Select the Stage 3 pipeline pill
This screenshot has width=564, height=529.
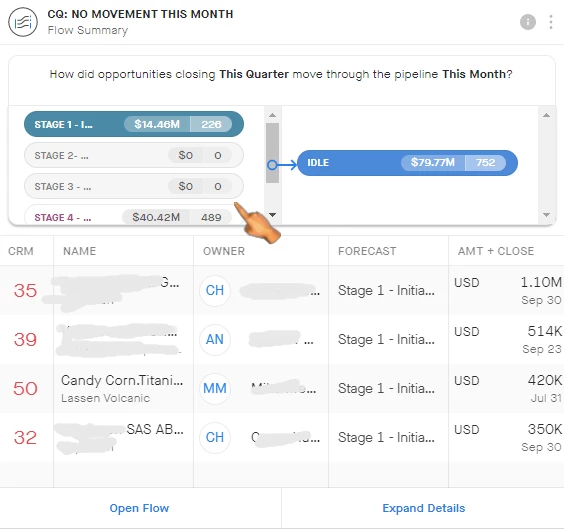point(134,186)
